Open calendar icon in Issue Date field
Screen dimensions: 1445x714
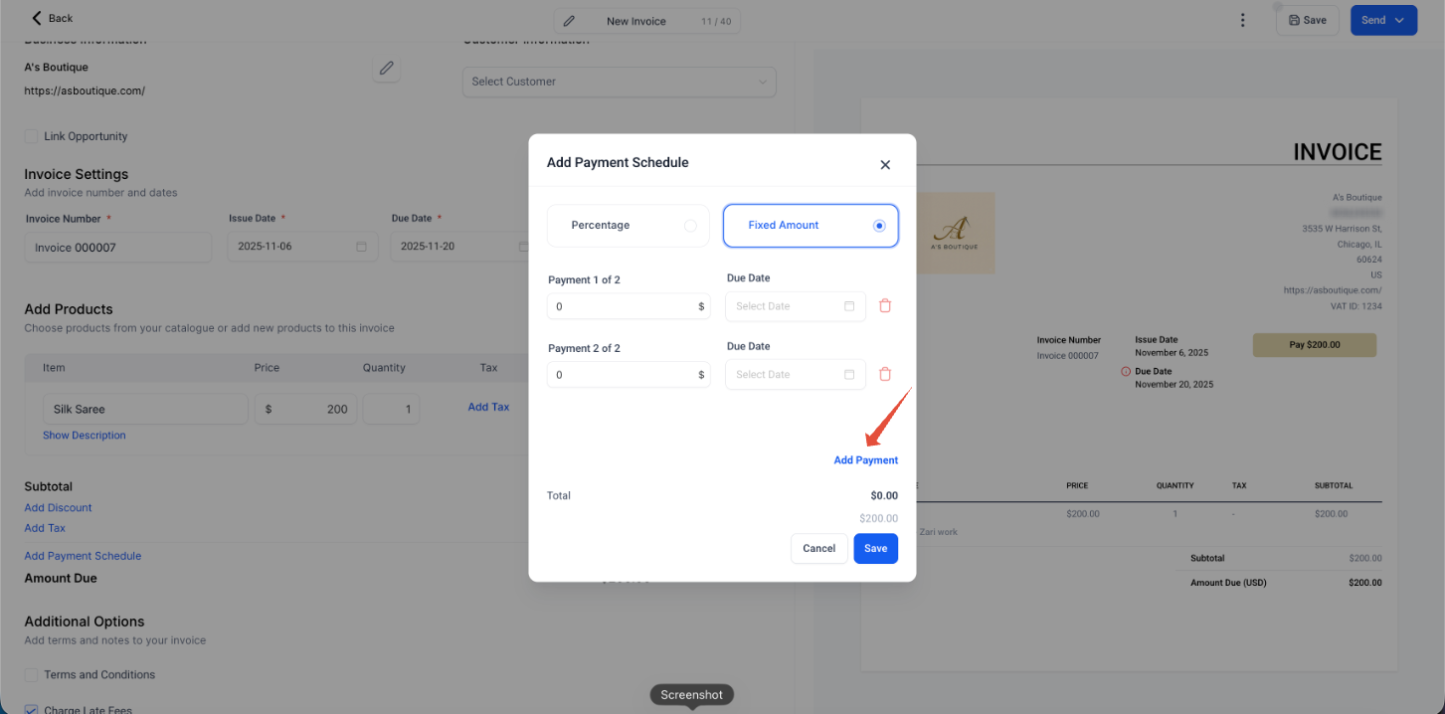[361, 246]
